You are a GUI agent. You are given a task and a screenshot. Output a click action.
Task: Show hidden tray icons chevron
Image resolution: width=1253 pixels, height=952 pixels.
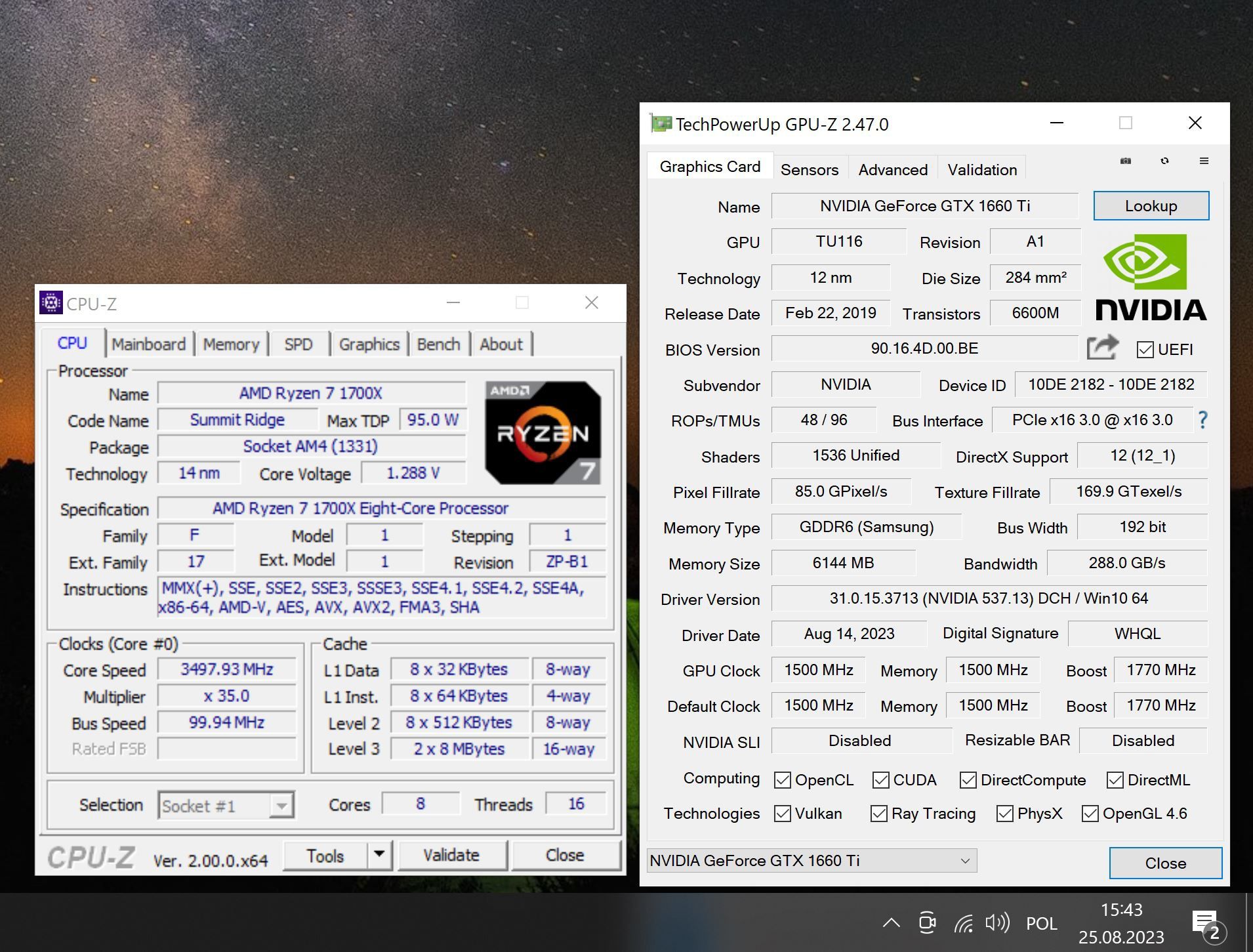[891, 923]
